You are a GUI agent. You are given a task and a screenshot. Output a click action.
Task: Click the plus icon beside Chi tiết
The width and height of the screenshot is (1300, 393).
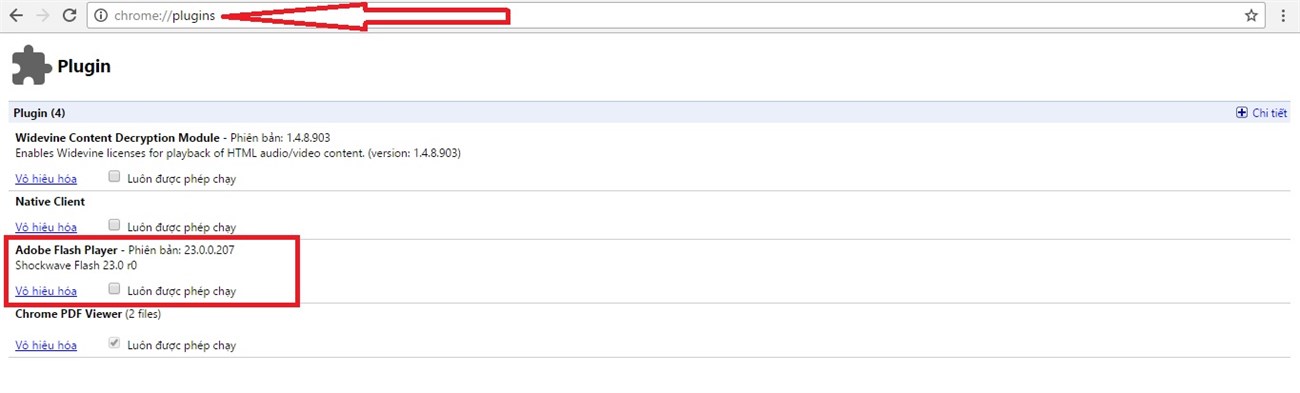(1242, 113)
